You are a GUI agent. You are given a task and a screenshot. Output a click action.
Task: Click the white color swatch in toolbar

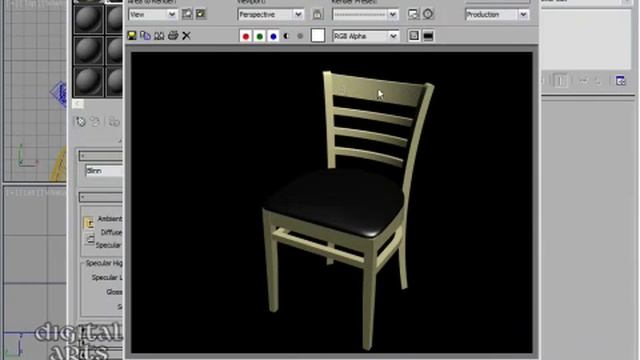click(x=318, y=36)
